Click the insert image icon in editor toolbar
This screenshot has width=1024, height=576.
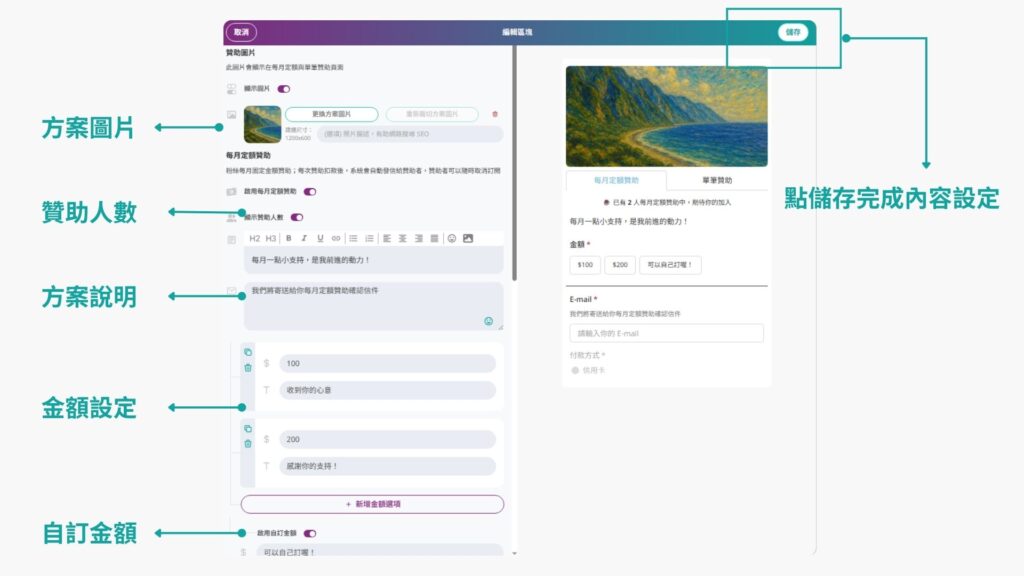tap(468, 238)
